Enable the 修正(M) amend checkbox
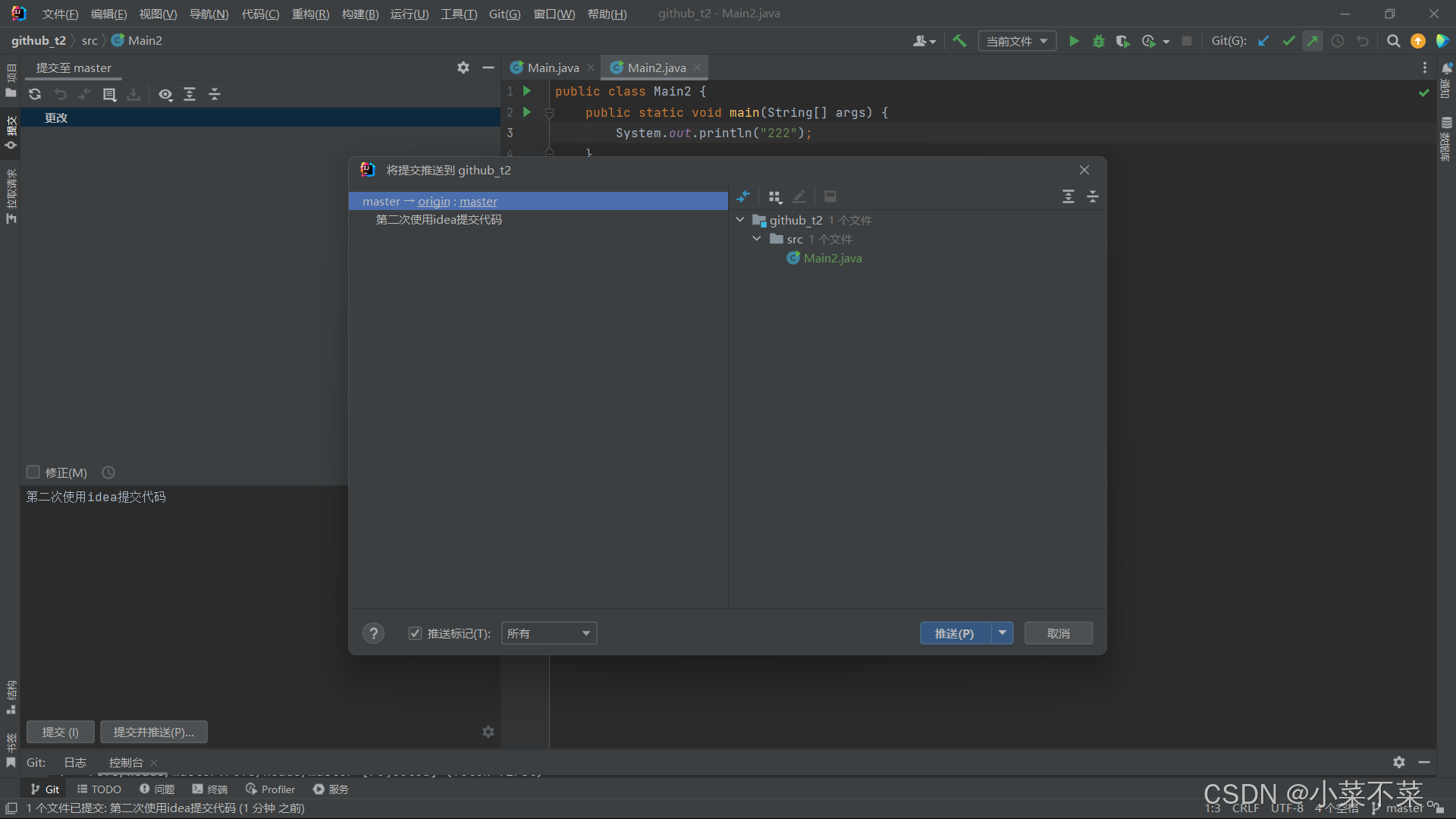The image size is (1456, 819). coord(33,472)
